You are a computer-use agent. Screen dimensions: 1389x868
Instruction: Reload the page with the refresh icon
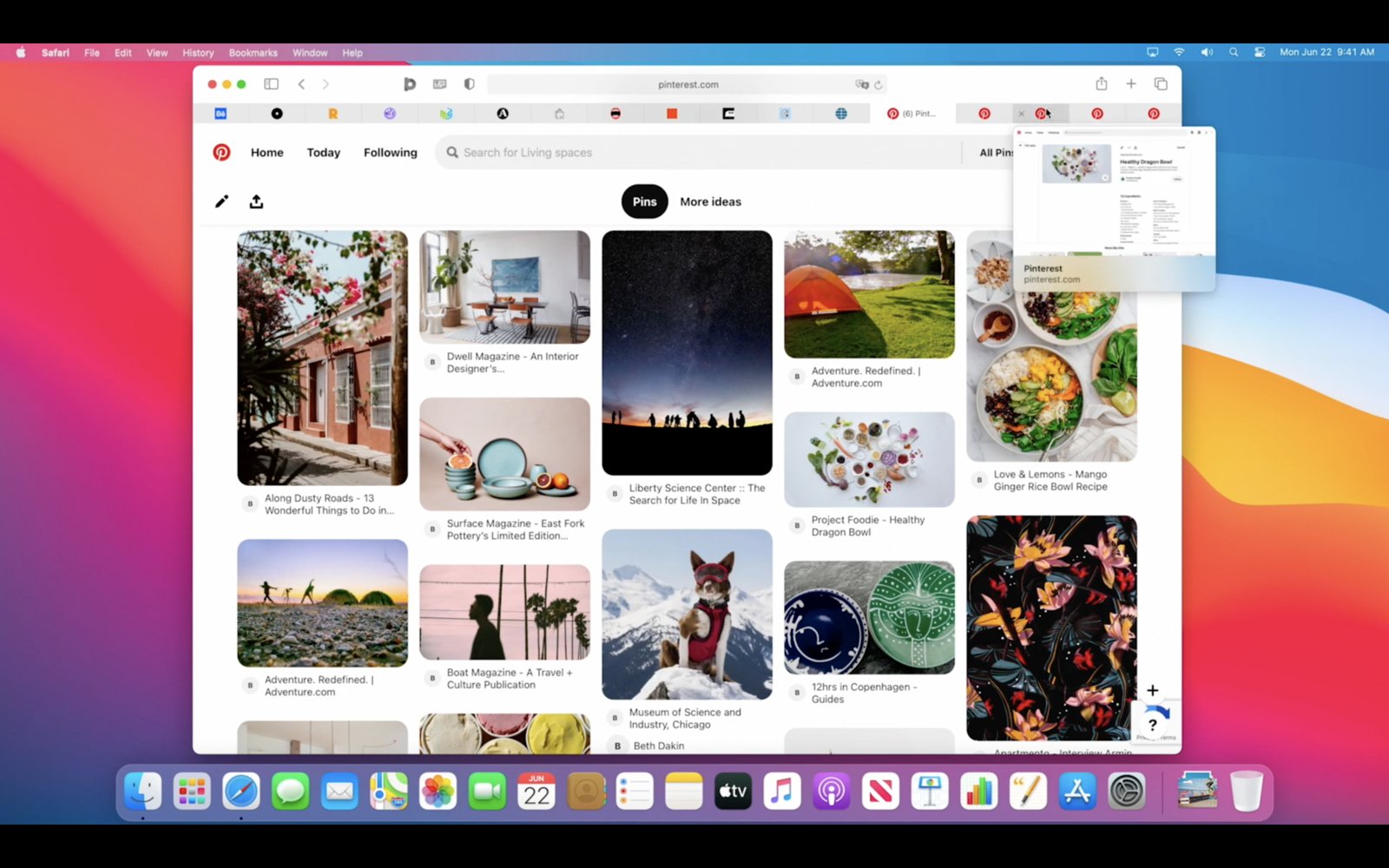879,84
